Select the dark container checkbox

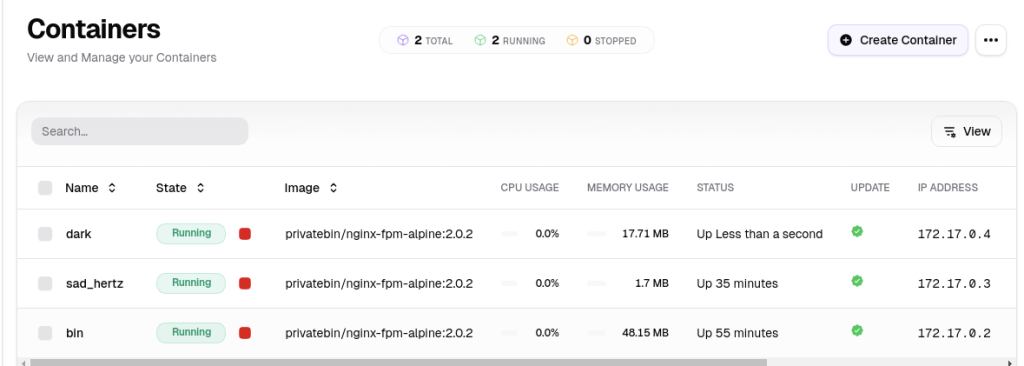click(45, 234)
